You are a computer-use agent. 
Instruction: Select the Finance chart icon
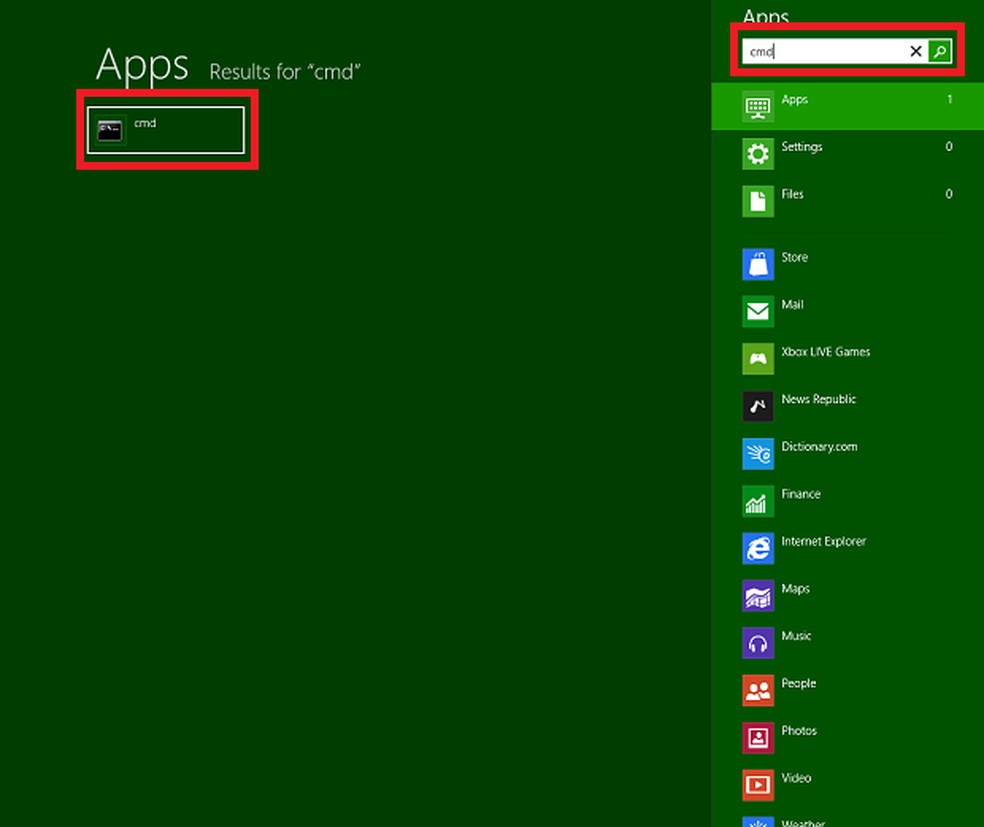click(757, 501)
